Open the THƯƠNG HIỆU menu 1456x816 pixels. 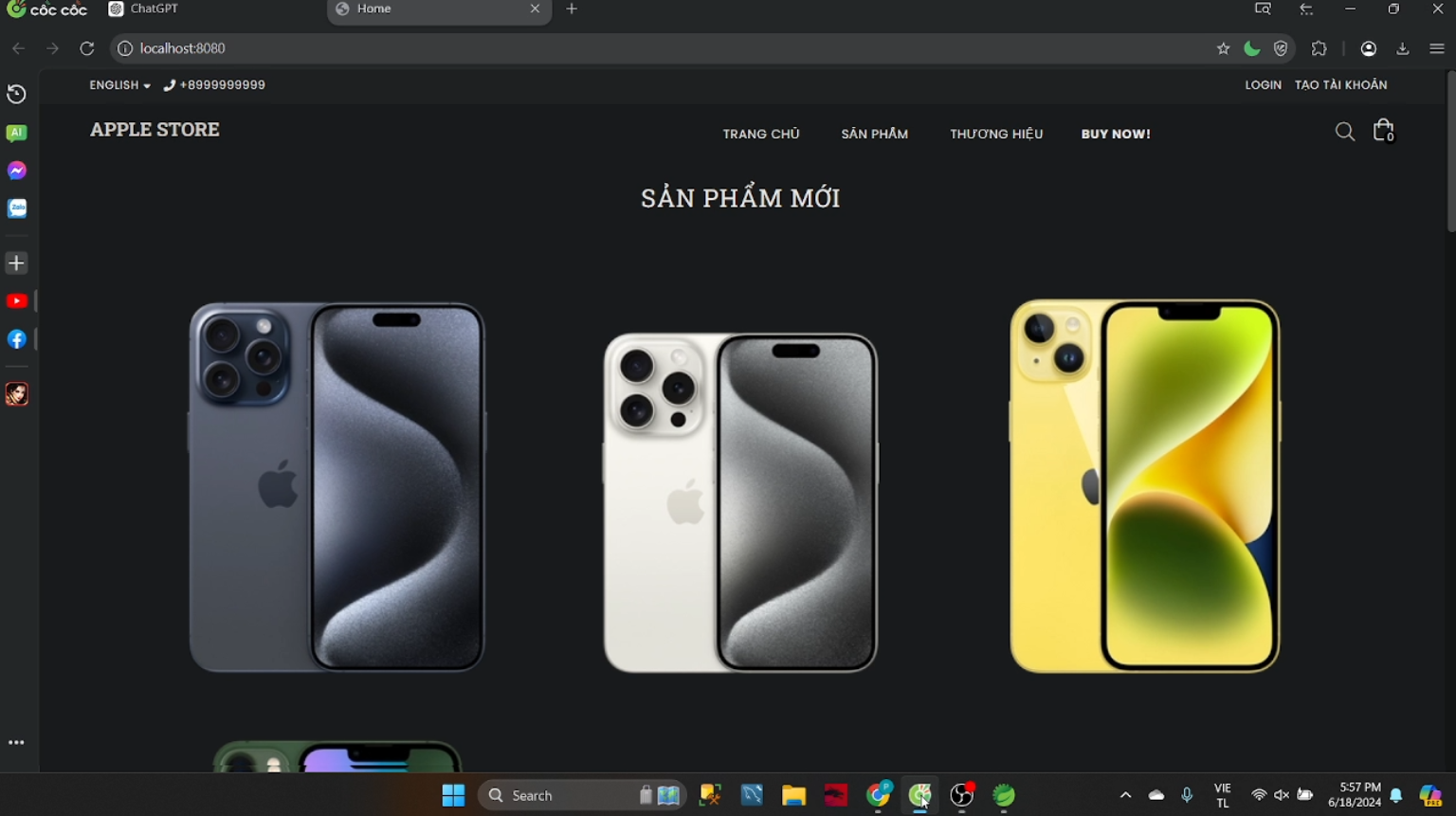(x=996, y=135)
